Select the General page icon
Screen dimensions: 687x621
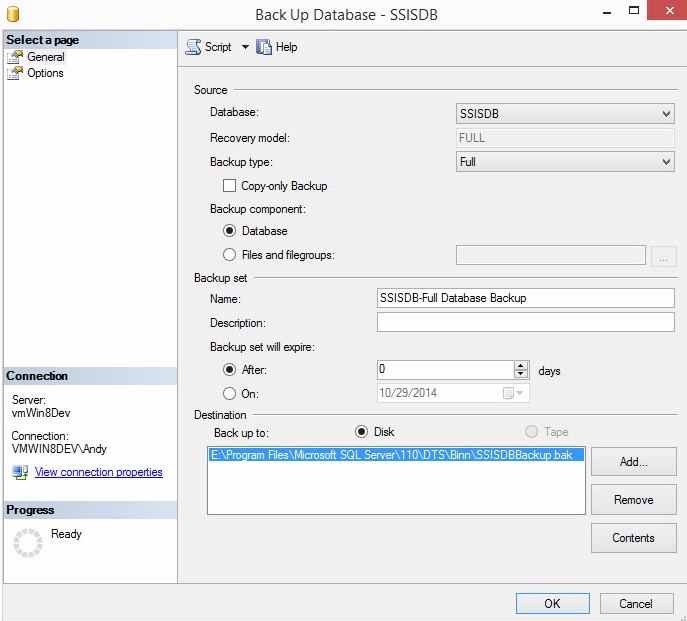point(15,57)
